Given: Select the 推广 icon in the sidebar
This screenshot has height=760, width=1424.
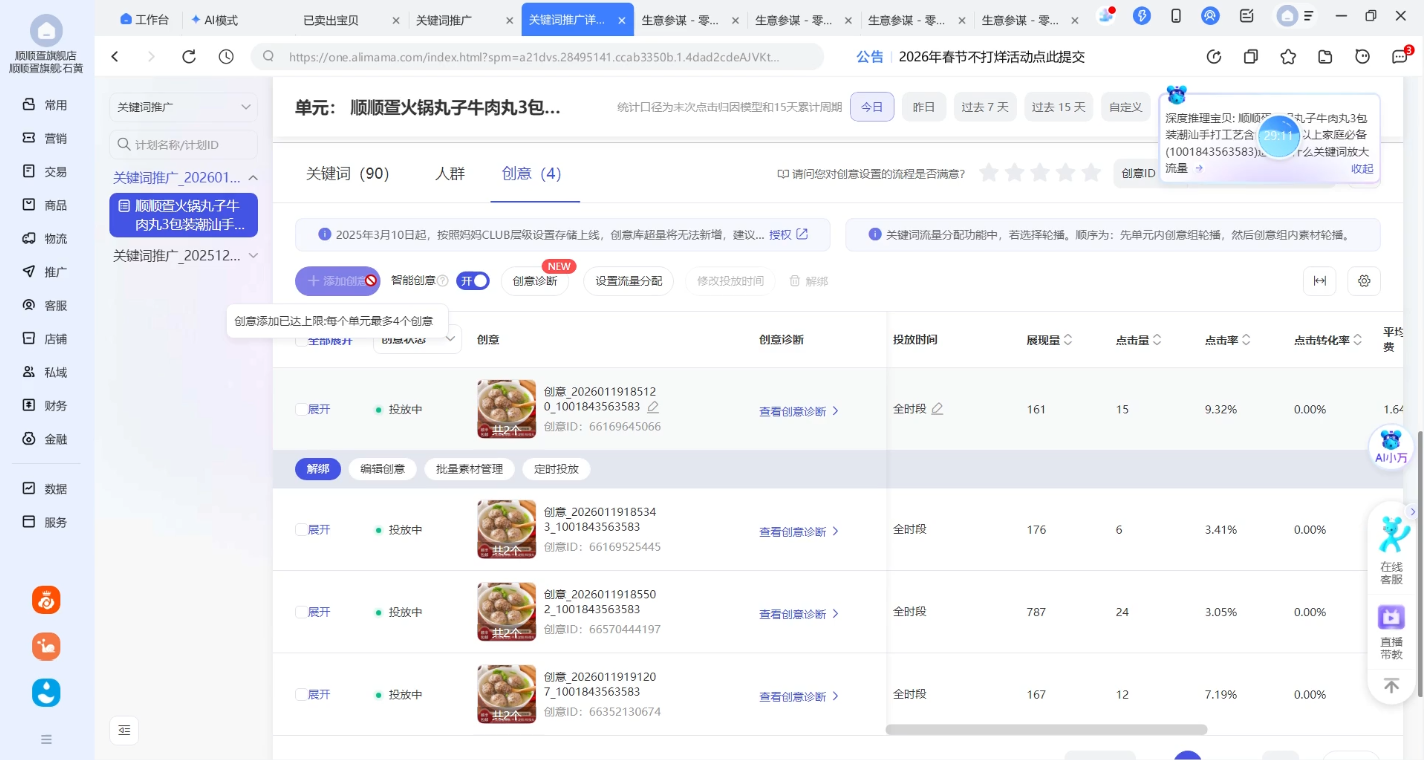Looking at the screenshot, I should coord(44,271).
